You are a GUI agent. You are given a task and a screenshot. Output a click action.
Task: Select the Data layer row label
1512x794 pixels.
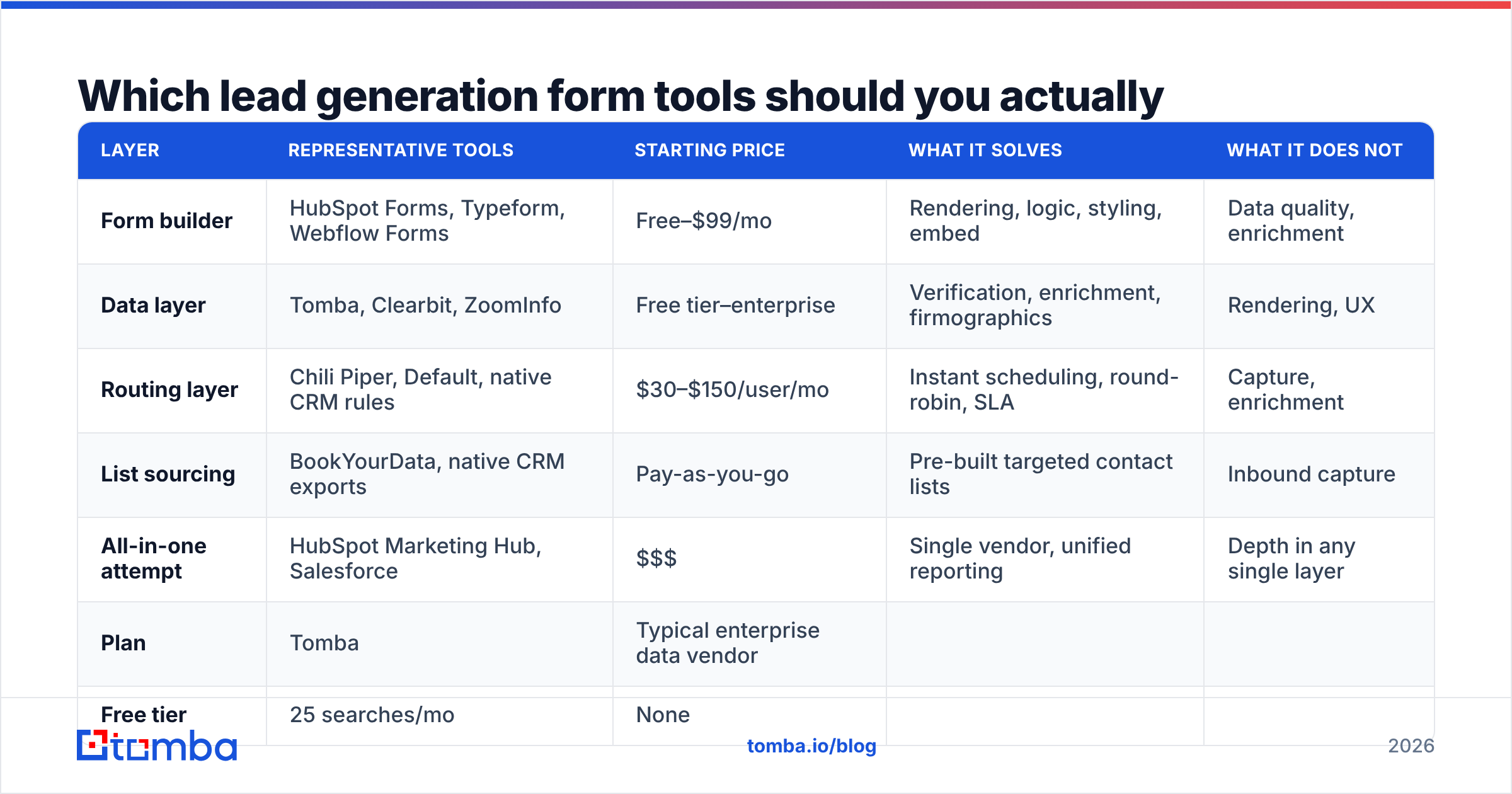pos(153,306)
